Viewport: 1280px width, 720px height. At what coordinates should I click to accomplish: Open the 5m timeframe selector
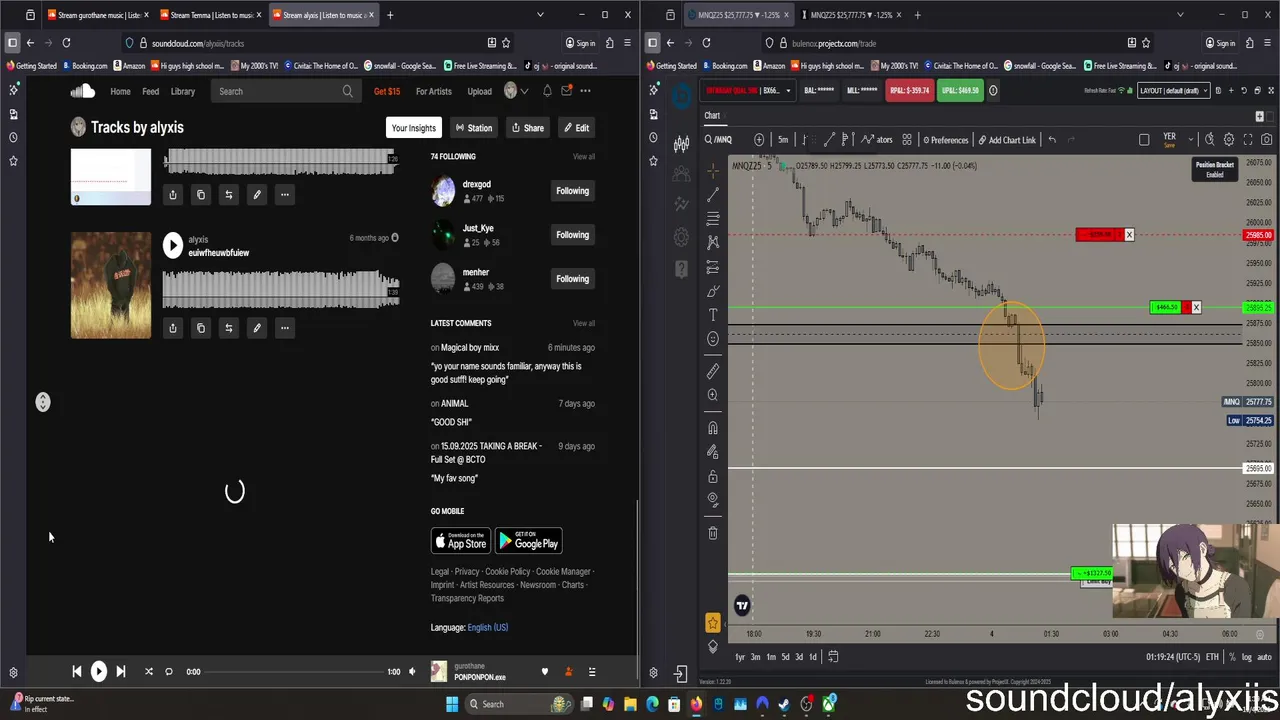click(x=783, y=140)
